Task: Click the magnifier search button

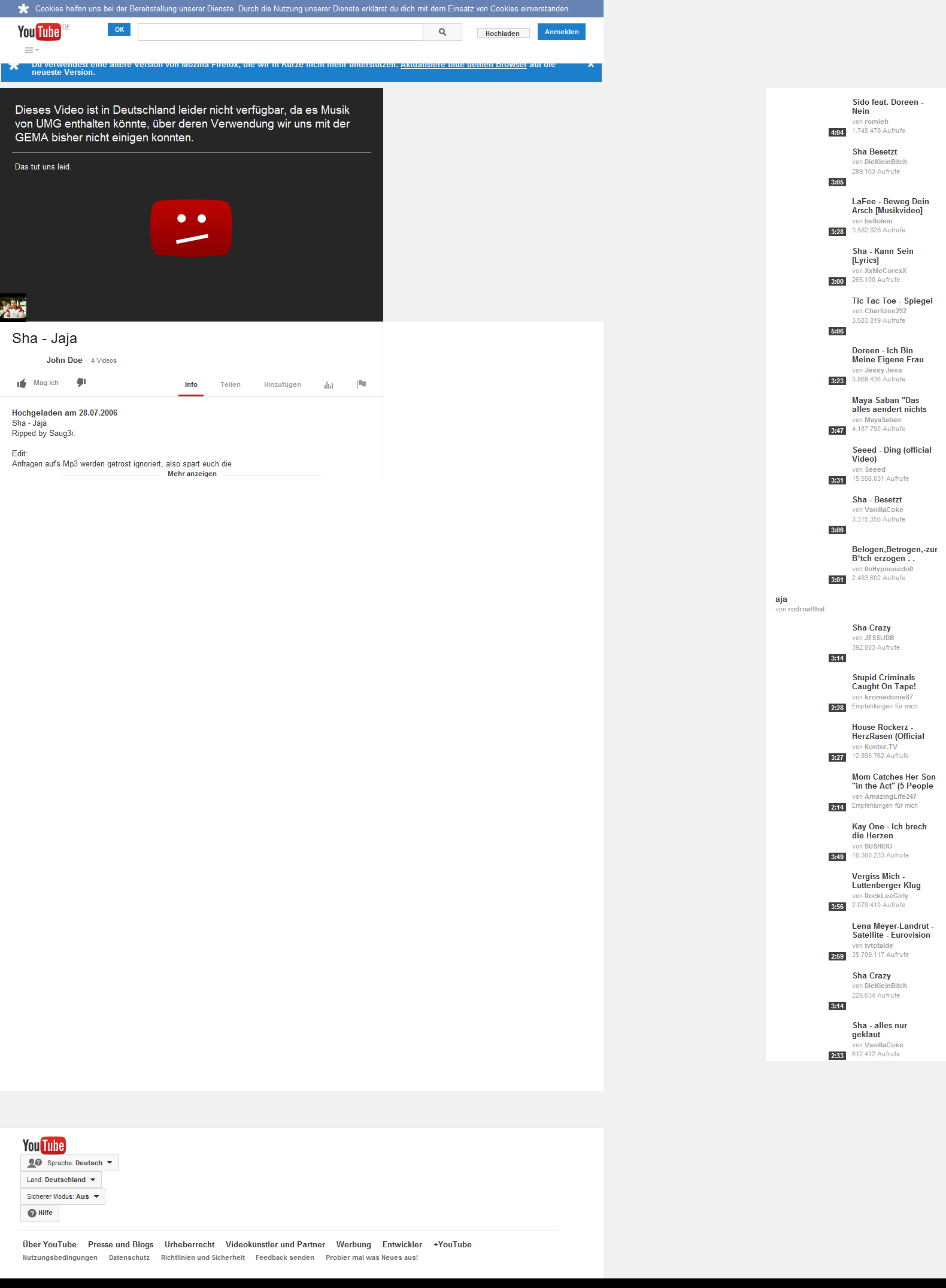Action: (442, 32)
